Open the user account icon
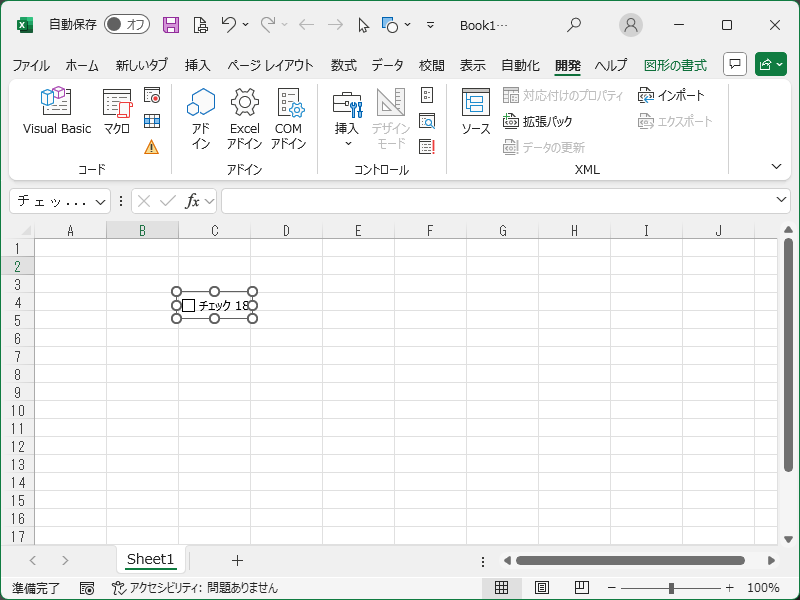The width and height of the screenshot is (800, 600). [x=631, y=24]
